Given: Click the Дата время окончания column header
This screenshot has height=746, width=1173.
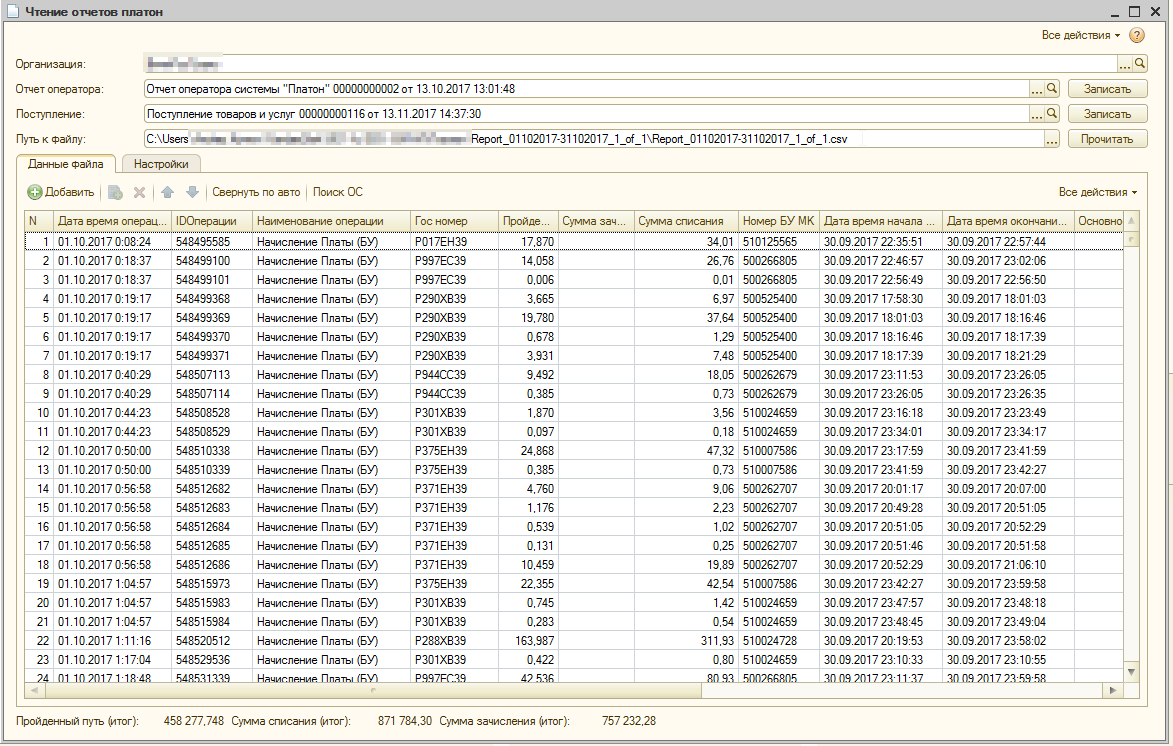Looking at the screenshot, I should click(1008, 221).
